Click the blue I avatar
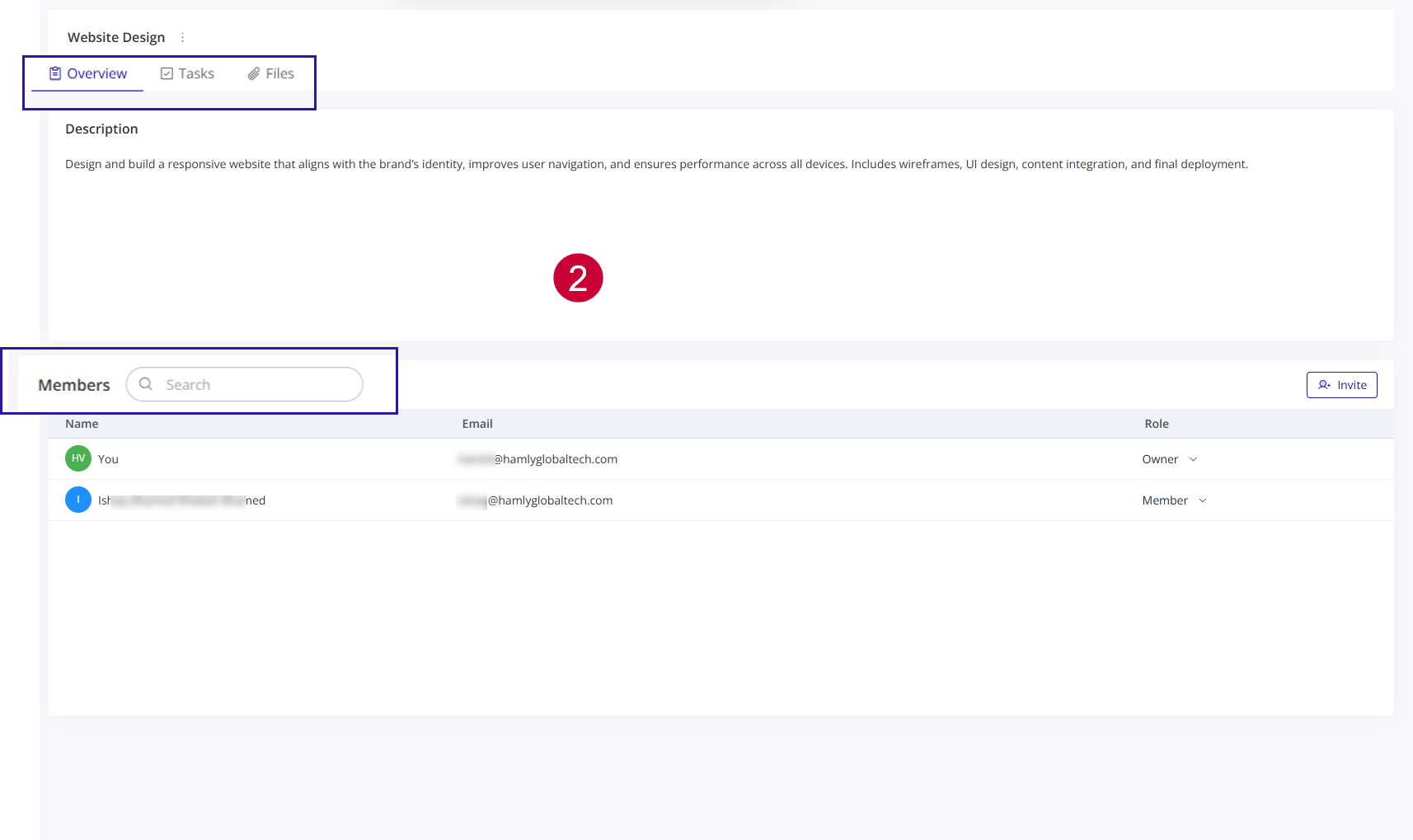Screen dimensions: 1413x840 (78, 500)
